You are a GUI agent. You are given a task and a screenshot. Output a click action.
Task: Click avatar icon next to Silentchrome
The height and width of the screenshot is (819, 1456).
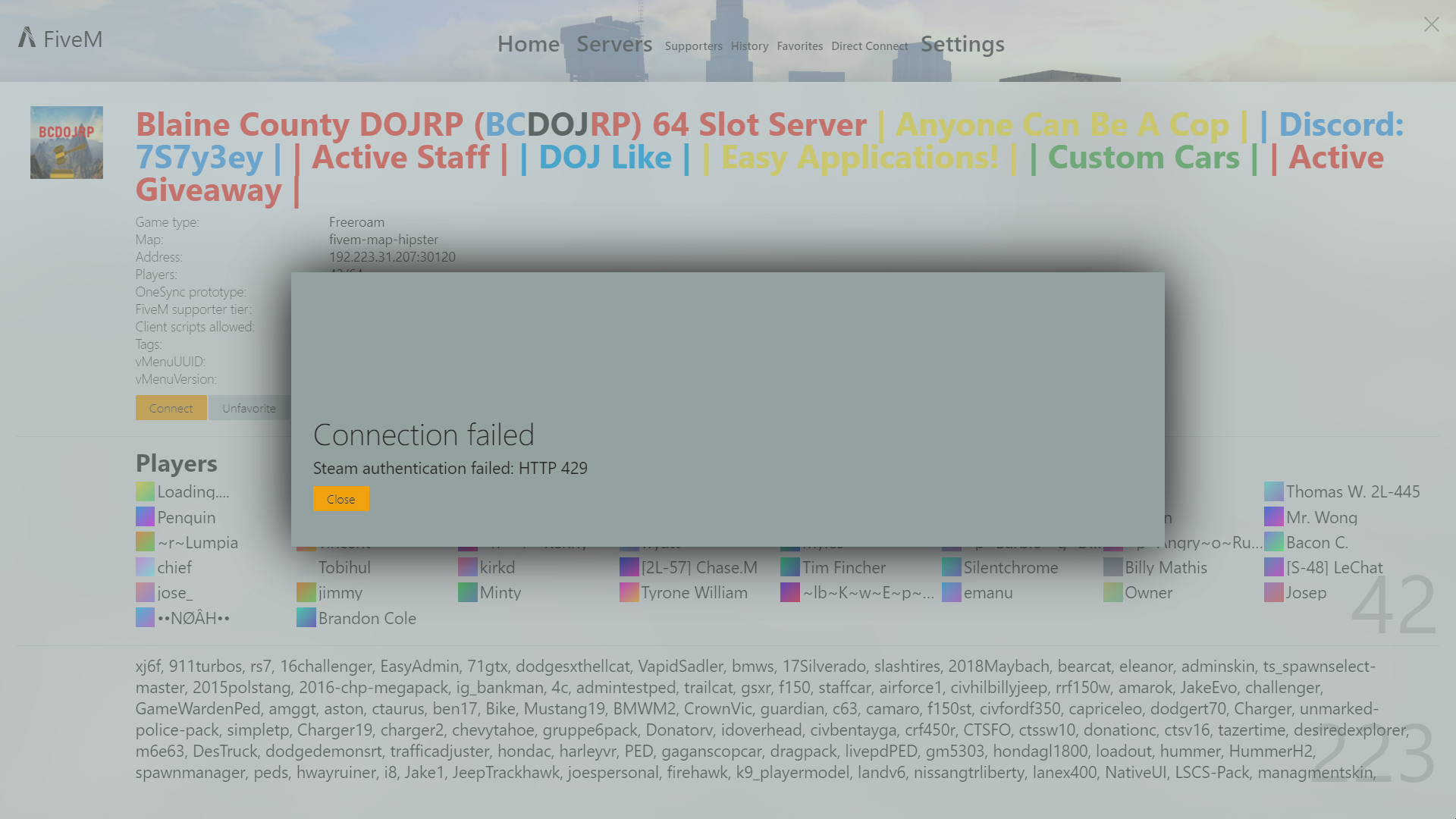[x=951, y=566]
